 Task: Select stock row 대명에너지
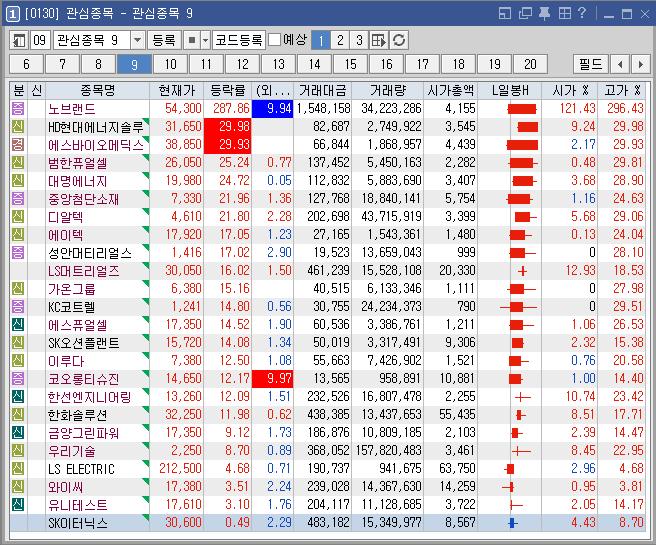click(328, 181)
